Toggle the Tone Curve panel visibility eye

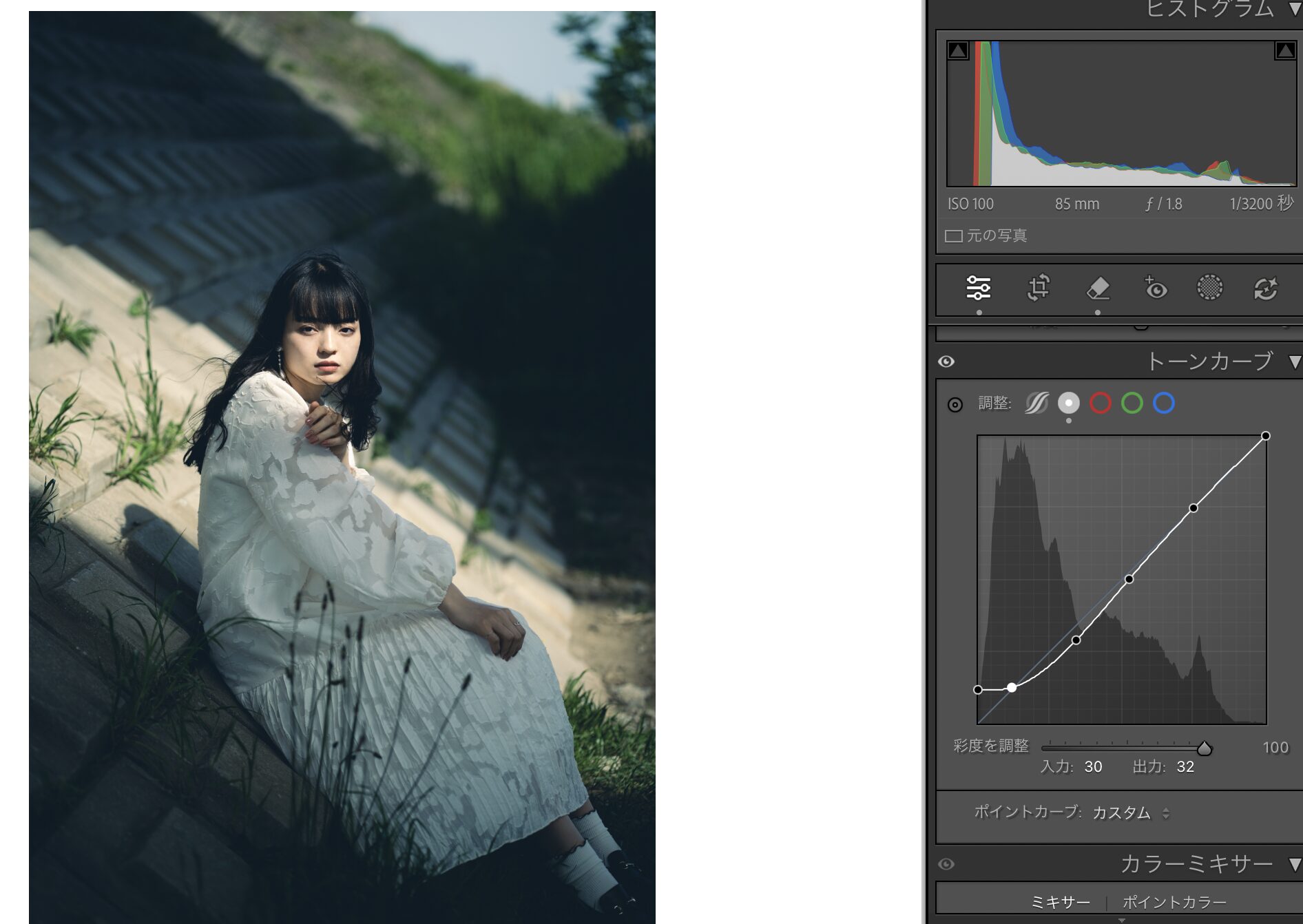(946, 361)
